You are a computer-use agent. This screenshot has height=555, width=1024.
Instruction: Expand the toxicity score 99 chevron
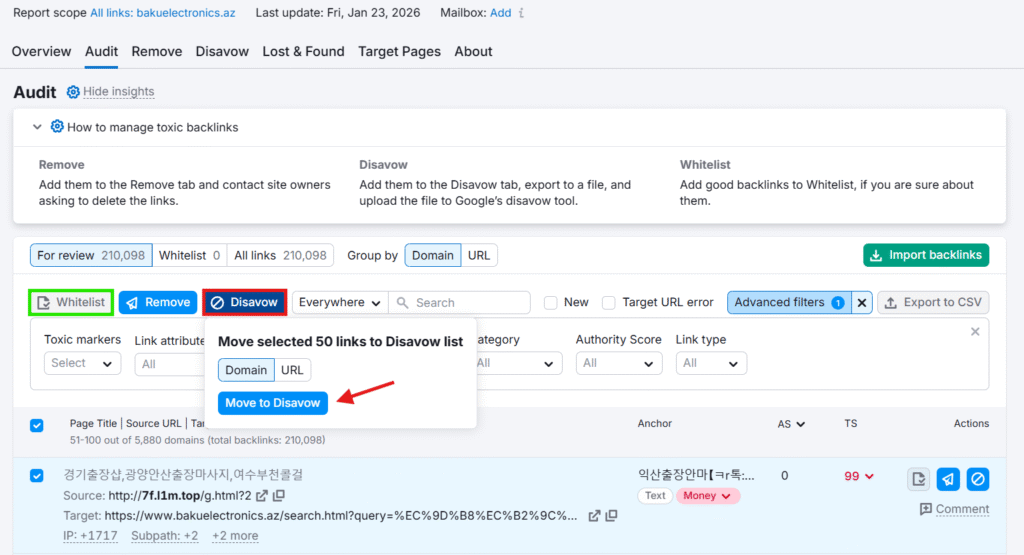pos(869,476)
